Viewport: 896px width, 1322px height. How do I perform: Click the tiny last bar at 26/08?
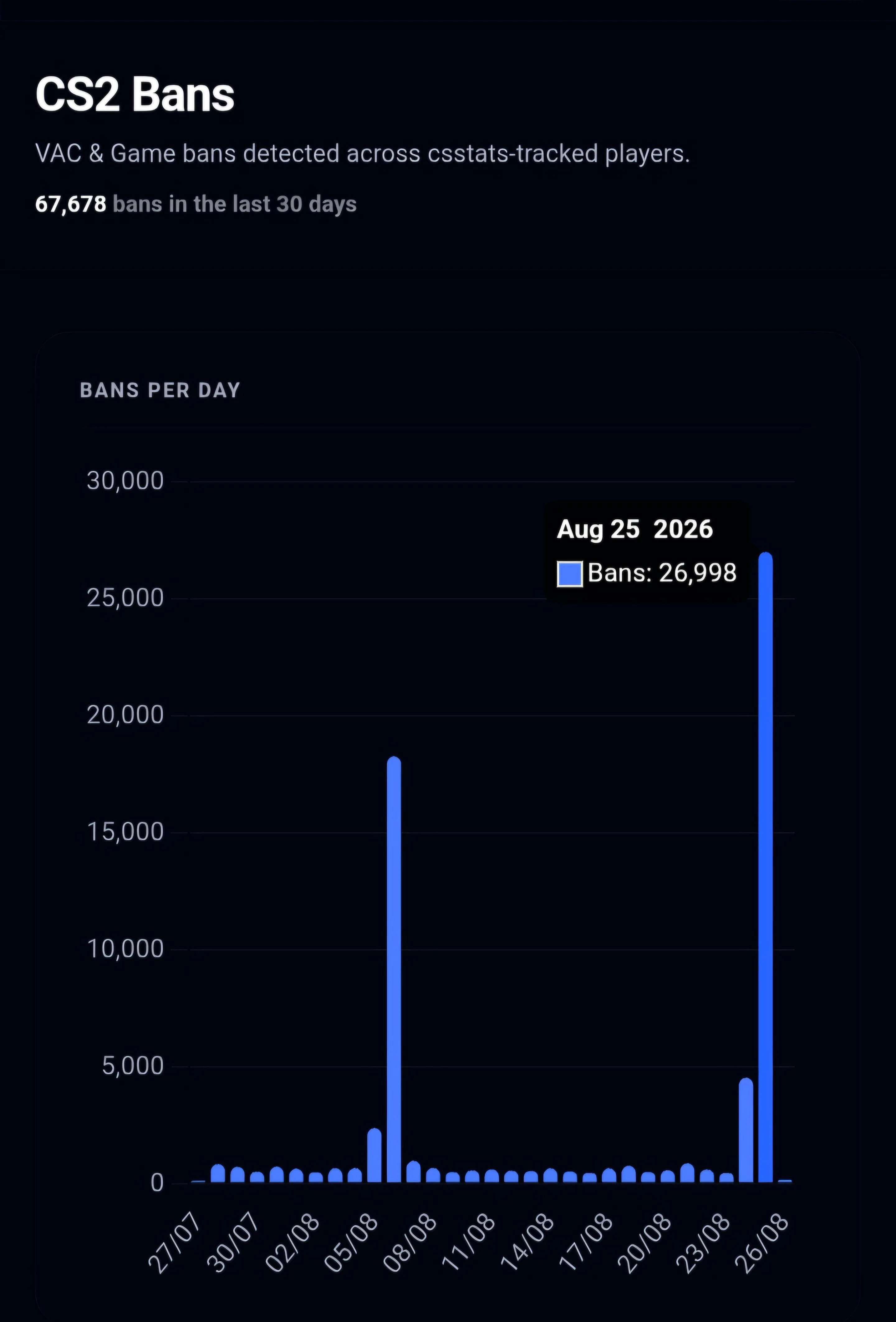[785, 1181]
